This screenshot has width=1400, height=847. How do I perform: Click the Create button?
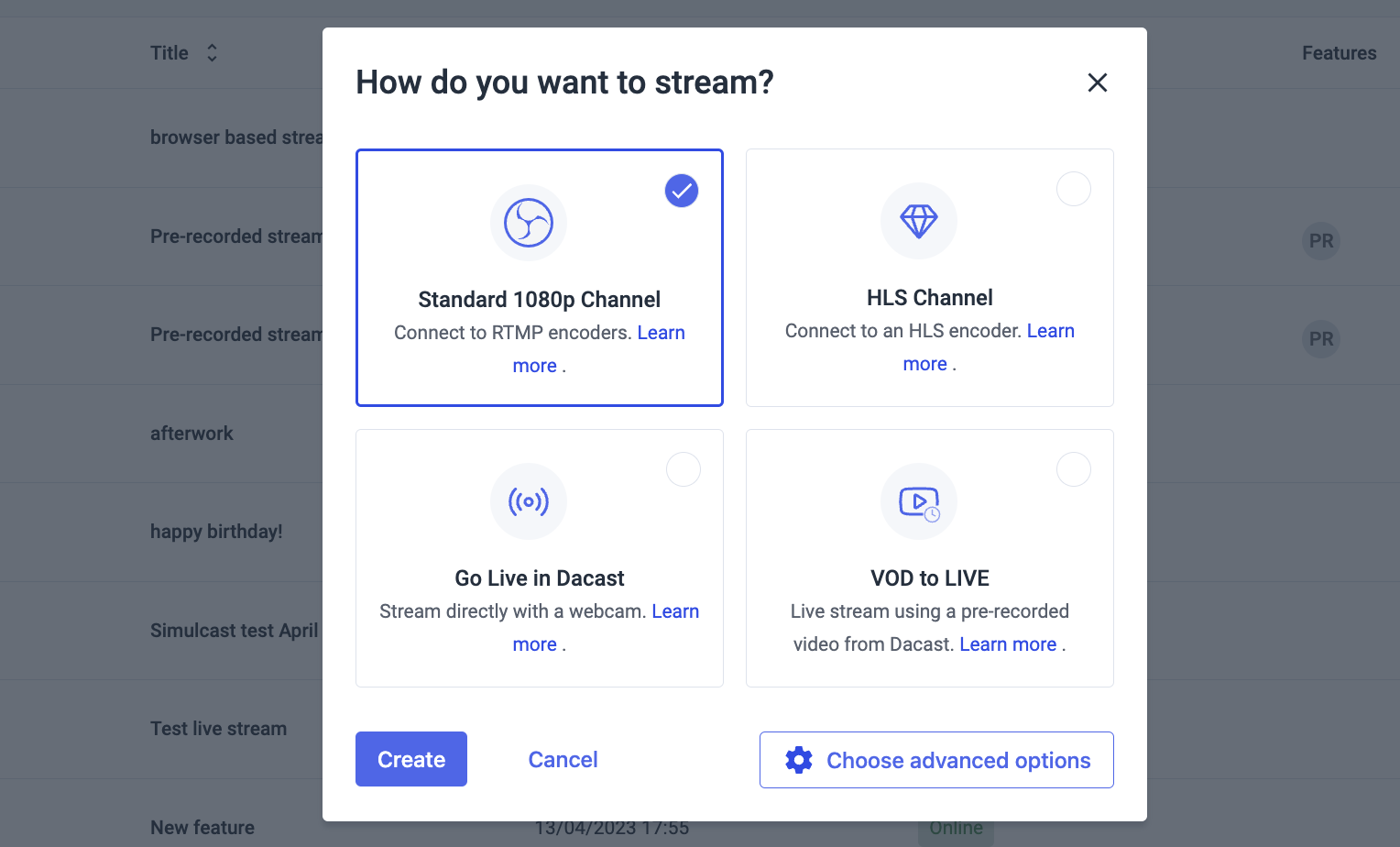tap(410, 759)
